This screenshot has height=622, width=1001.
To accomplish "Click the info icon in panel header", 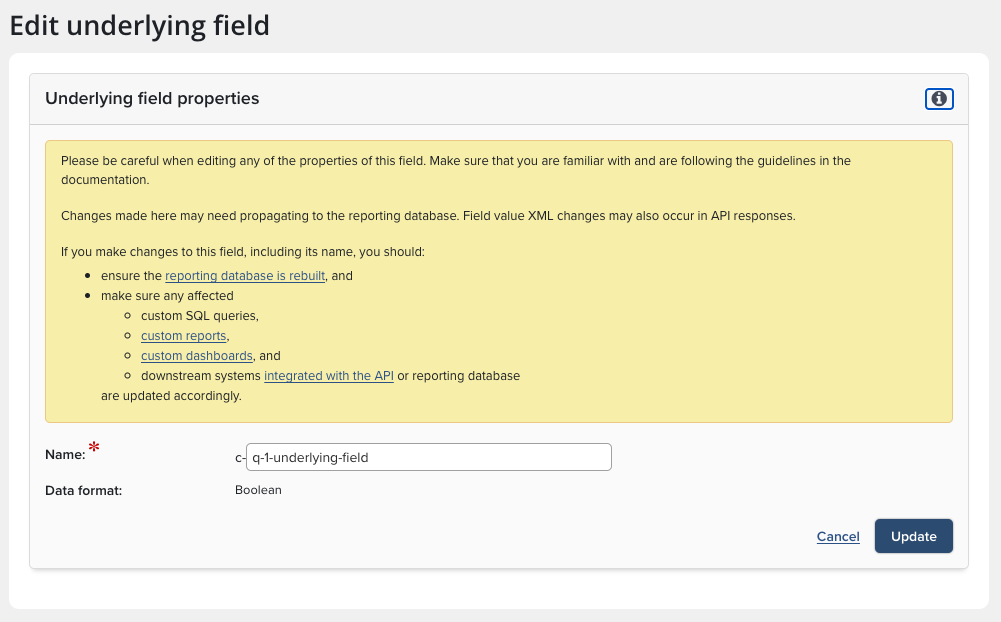I will [939, 99].
